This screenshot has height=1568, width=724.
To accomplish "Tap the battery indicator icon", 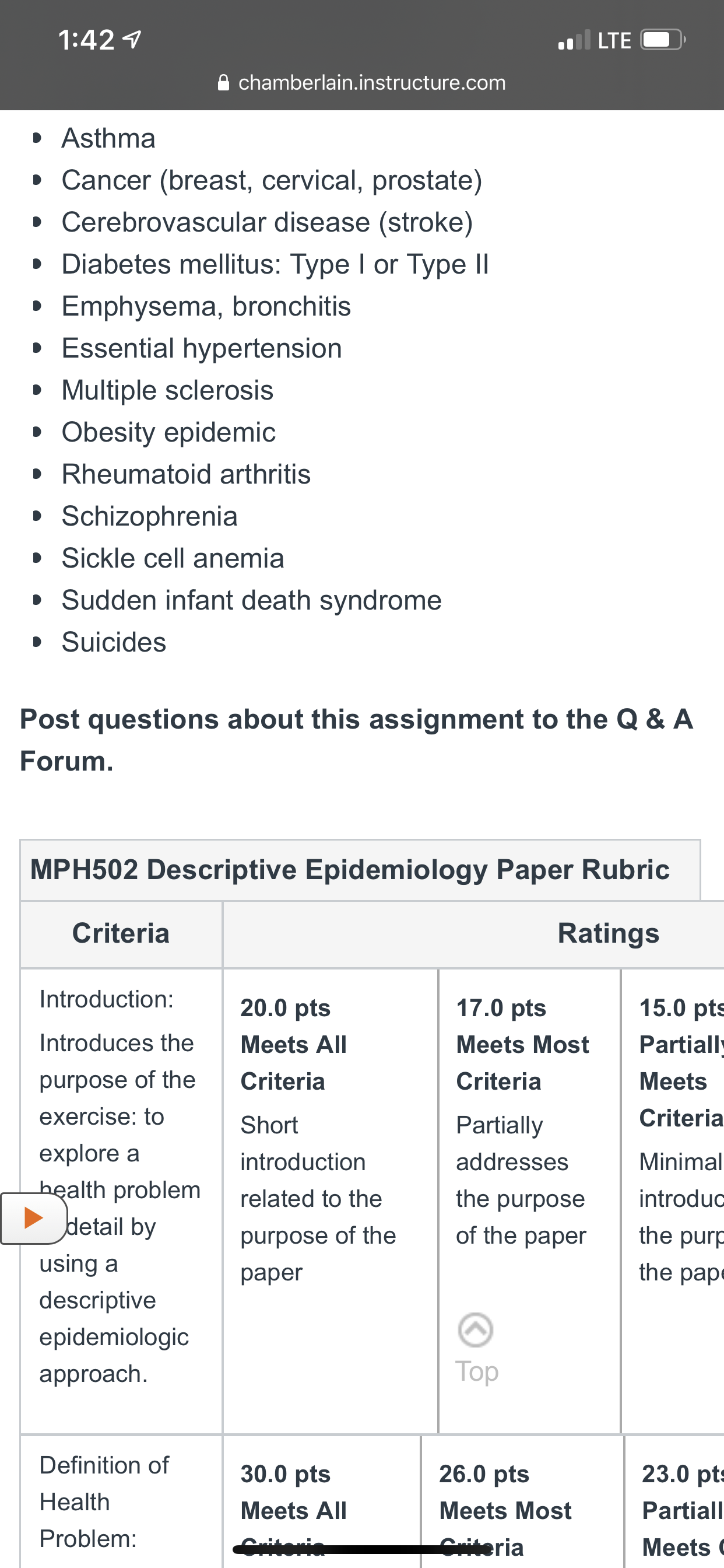I will (663, 40).
